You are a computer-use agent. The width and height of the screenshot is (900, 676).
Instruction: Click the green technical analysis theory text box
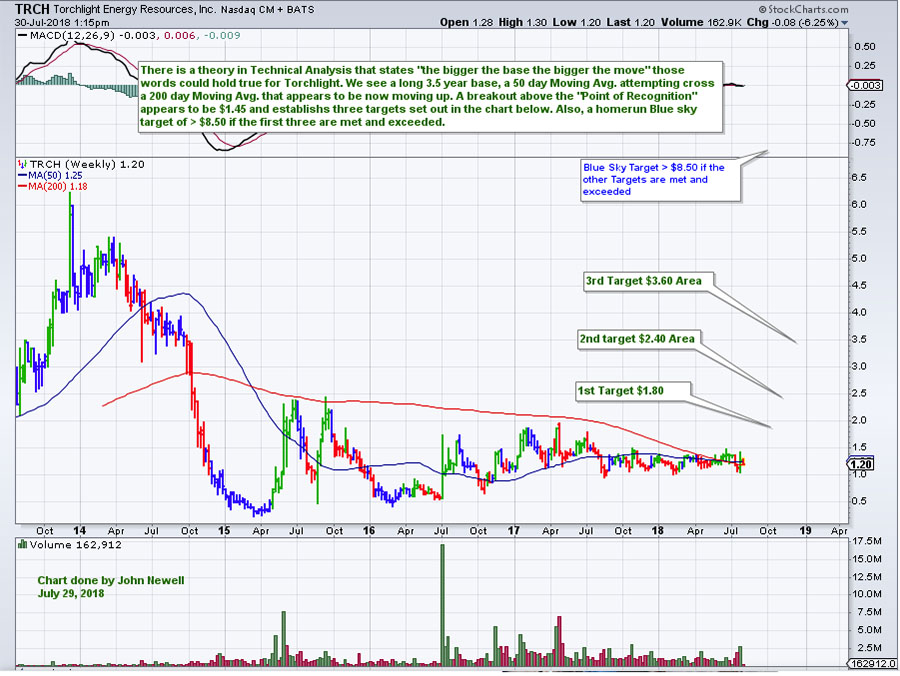430,95
